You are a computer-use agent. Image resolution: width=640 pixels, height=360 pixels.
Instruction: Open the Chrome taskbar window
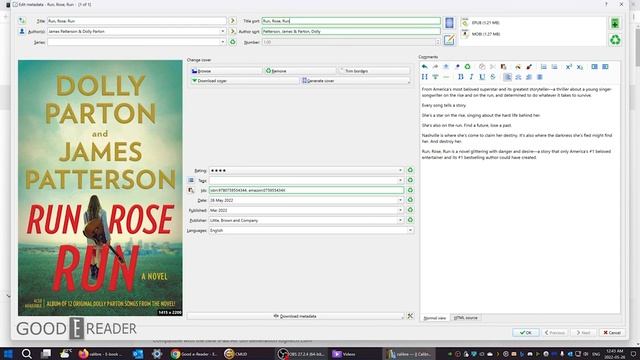pos(194,354)
